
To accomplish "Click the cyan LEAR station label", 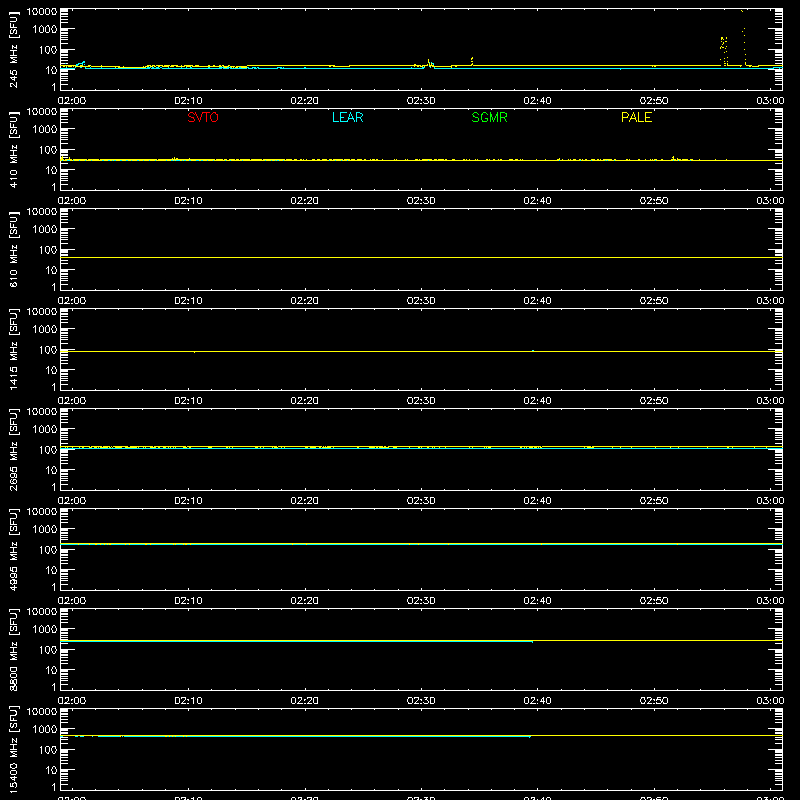I will click(x=347, y=117).
